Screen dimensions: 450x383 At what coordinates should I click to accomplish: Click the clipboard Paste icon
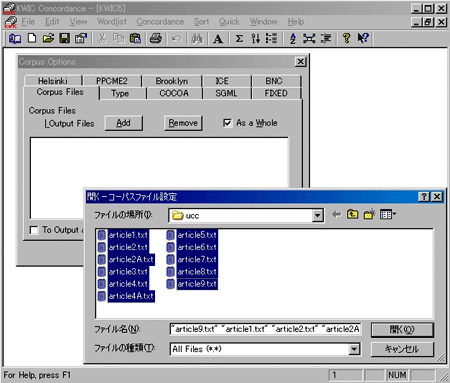coord(135,38)
